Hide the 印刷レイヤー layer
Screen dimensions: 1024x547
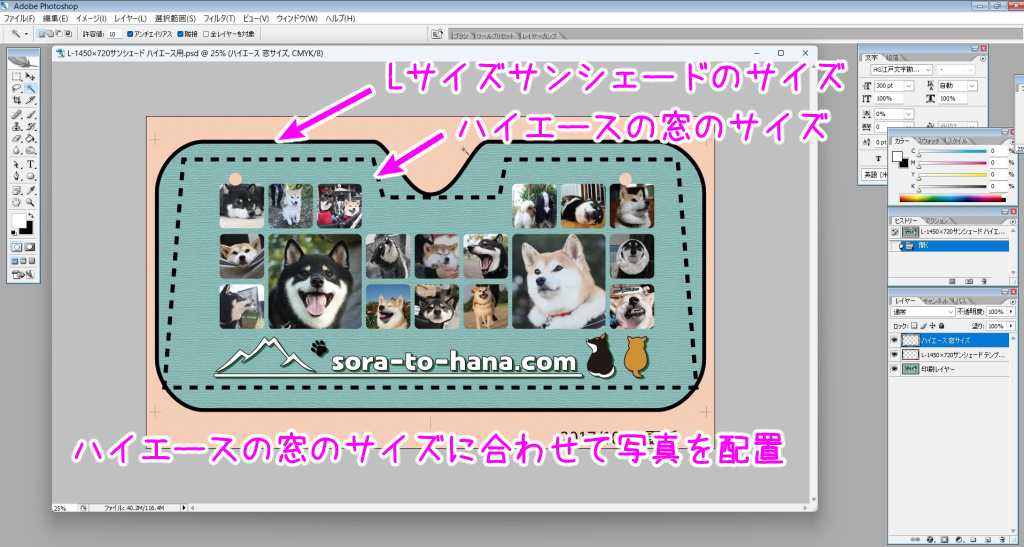tap(894, 368)
